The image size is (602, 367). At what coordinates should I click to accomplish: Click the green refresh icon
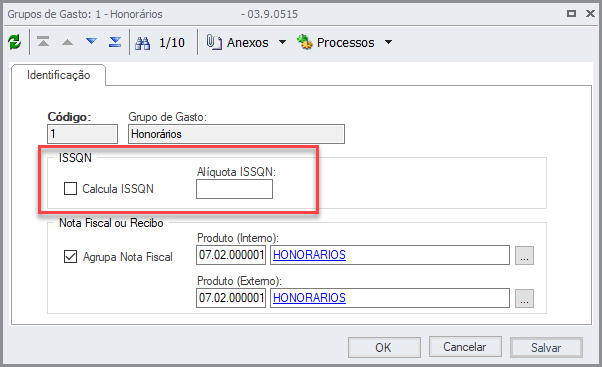(15, 42)
